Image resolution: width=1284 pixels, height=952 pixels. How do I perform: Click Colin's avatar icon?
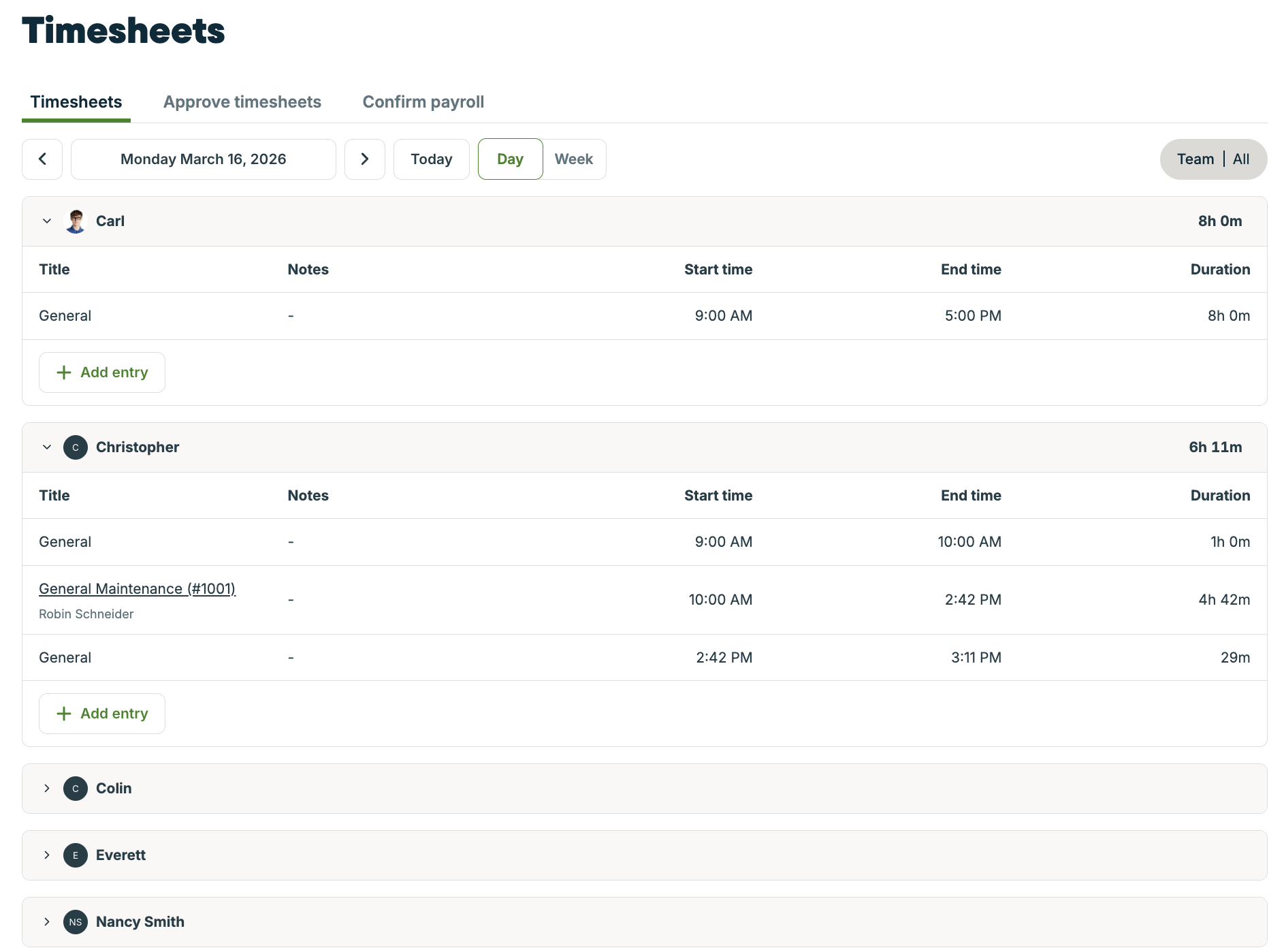pyautogui.click(x=75, y=788)
